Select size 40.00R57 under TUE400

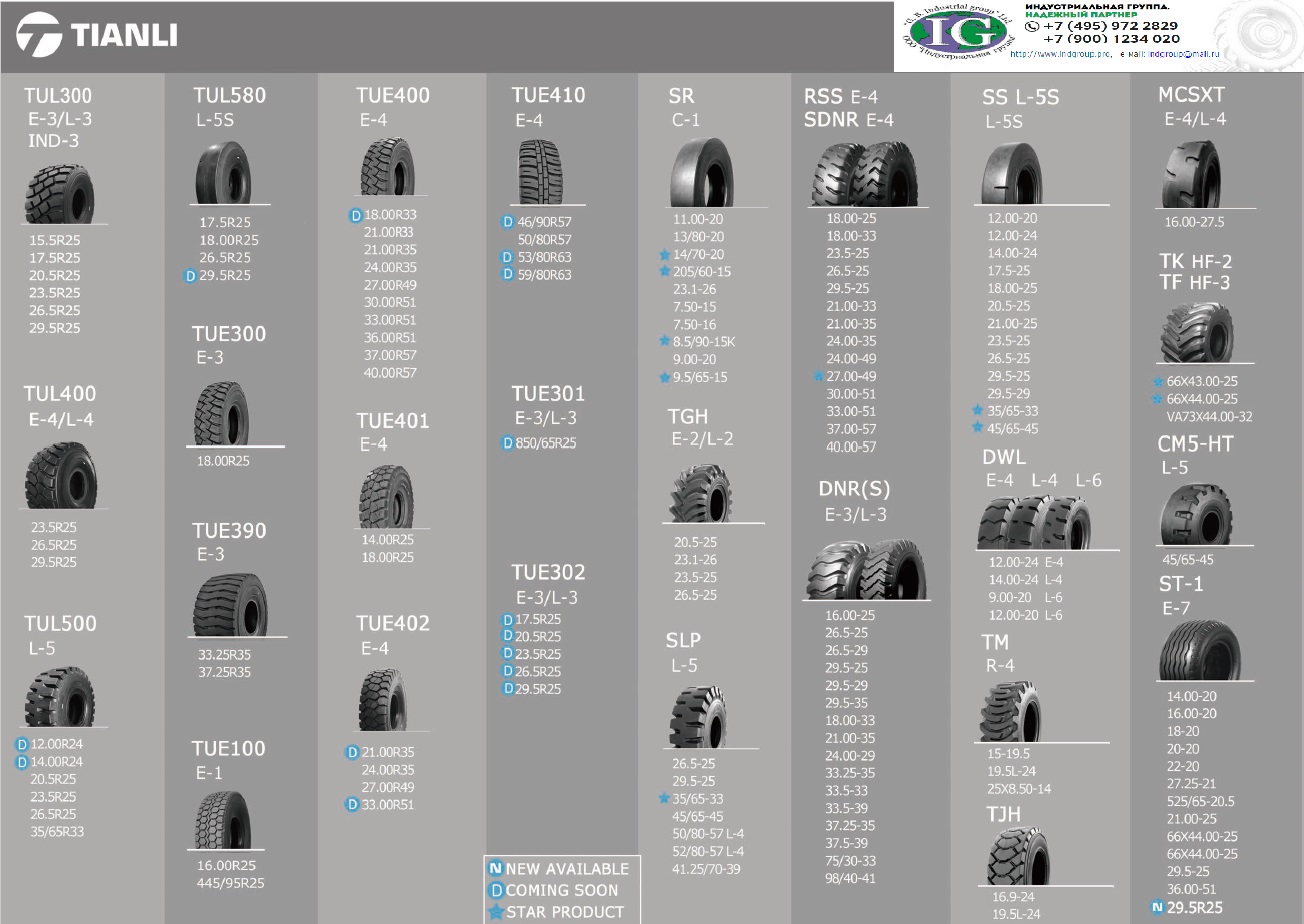tap(390, 373)
